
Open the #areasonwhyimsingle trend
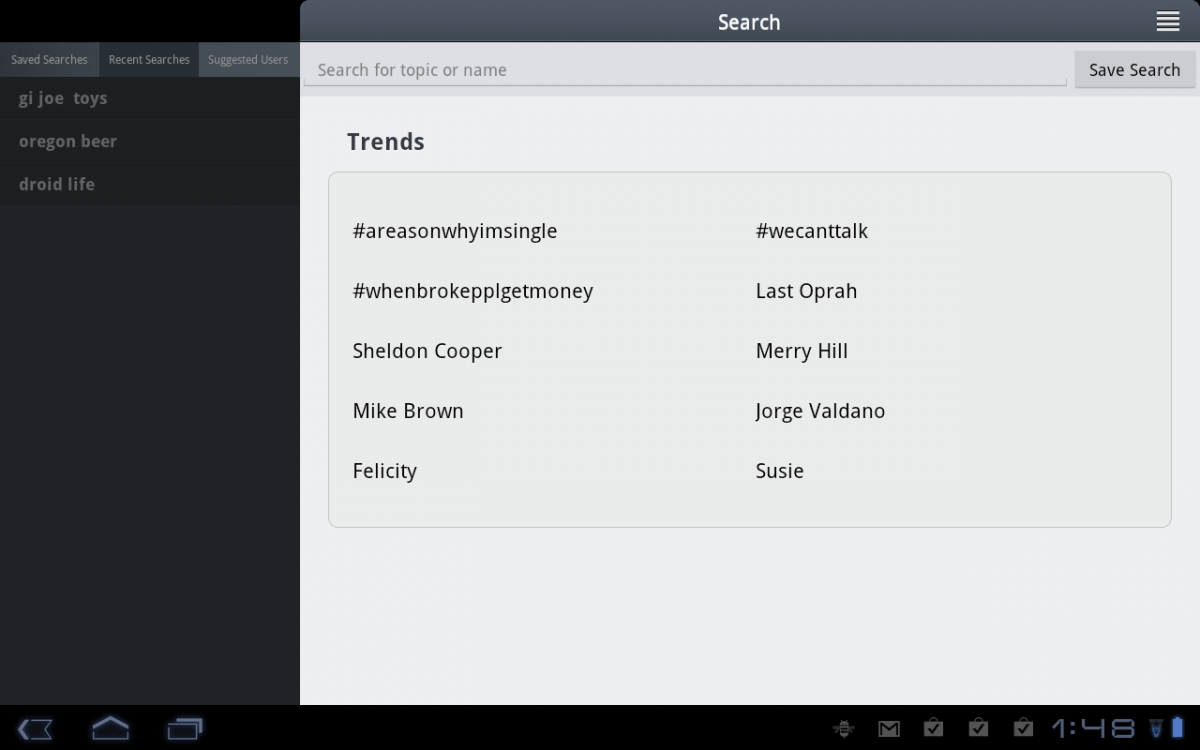tap(455, 231)
